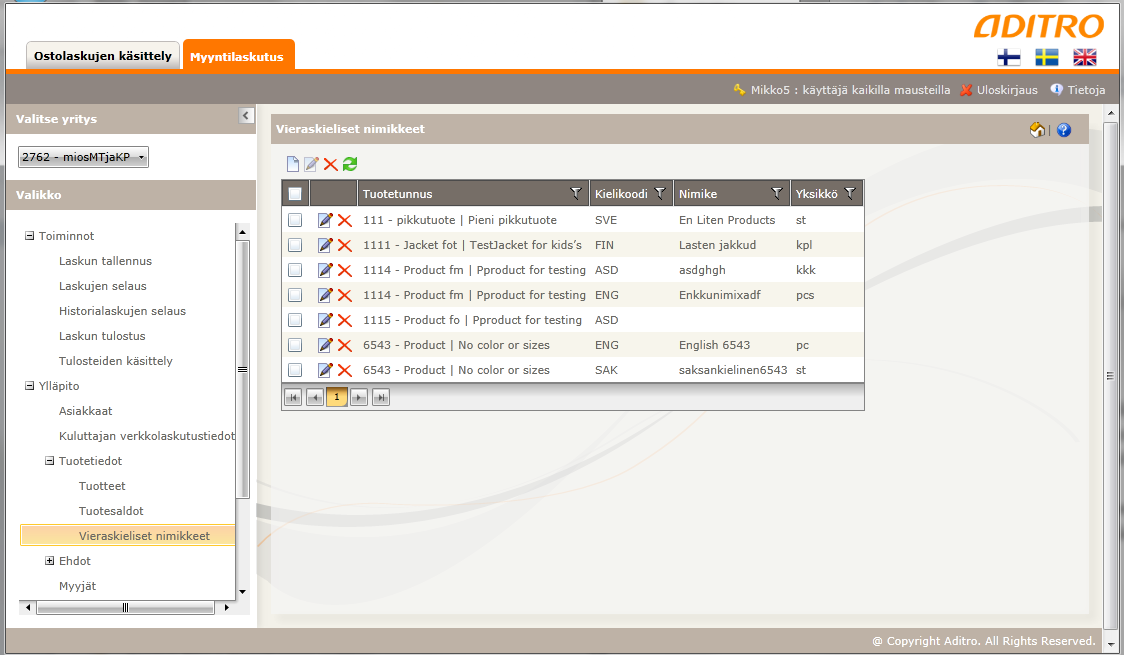Open Tuotteet in the menu tree
Viewport: 1124px width, 655px height.
102,486
